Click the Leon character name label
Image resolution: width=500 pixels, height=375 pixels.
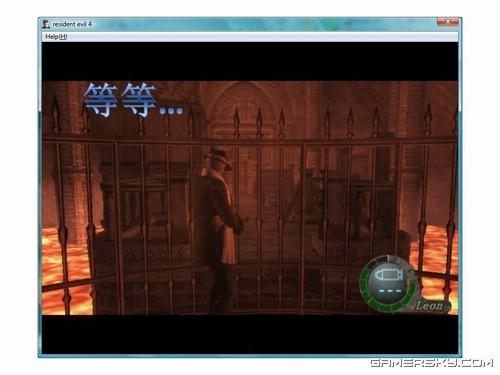point(429,305)
